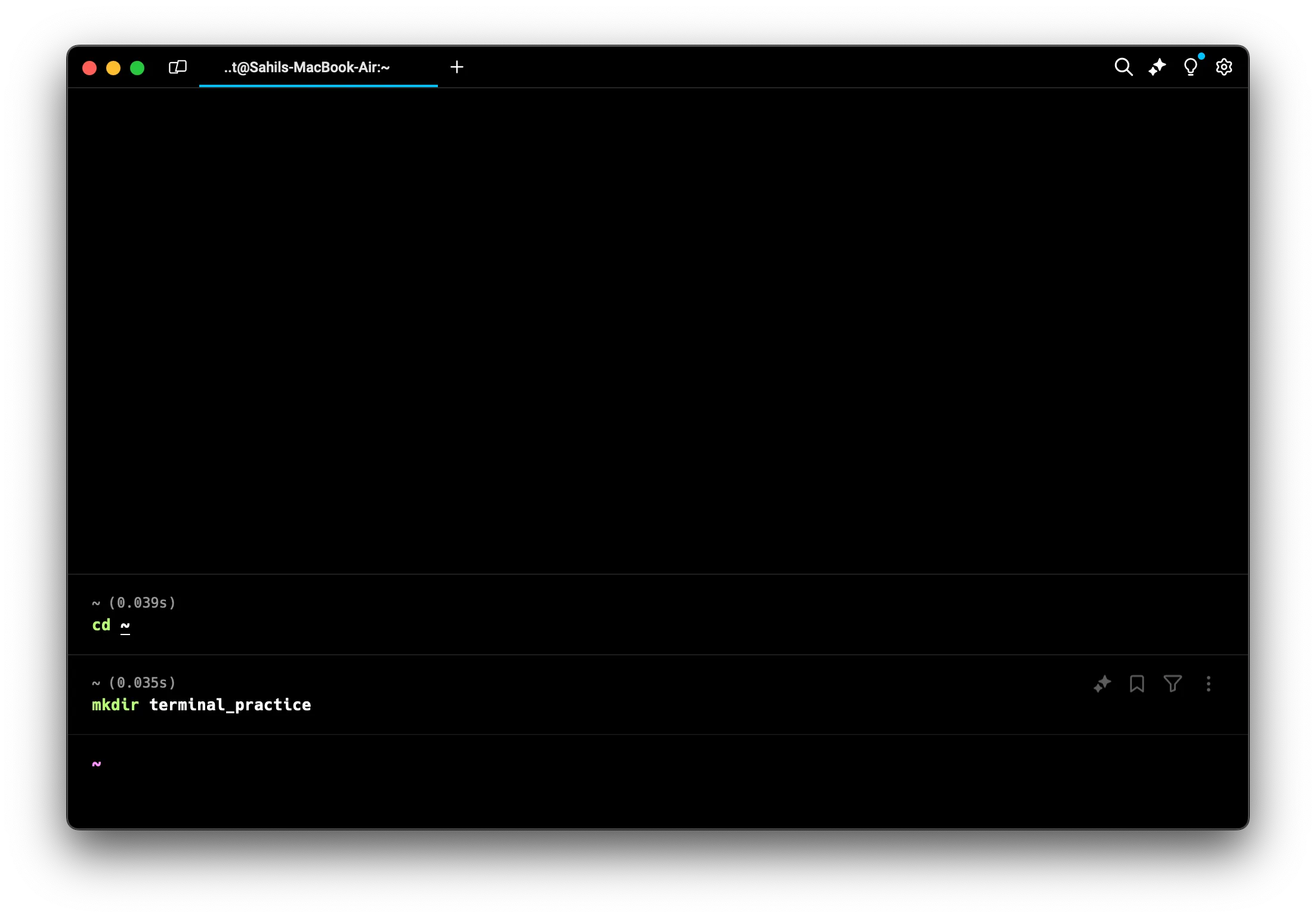Select the Sahils-MacBook-Air tab

point(307,67)
